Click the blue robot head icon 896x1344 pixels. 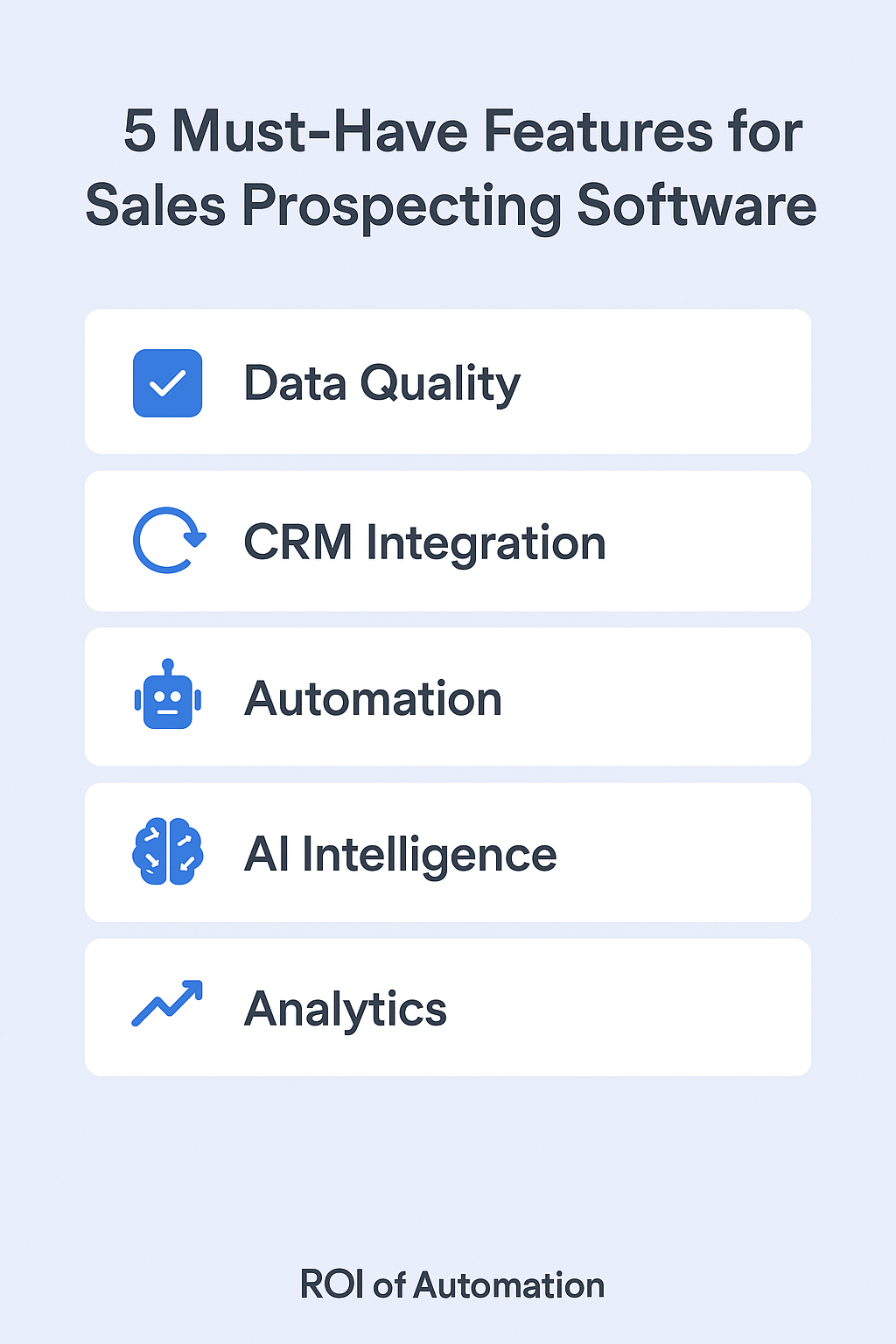tap(167, 696)
